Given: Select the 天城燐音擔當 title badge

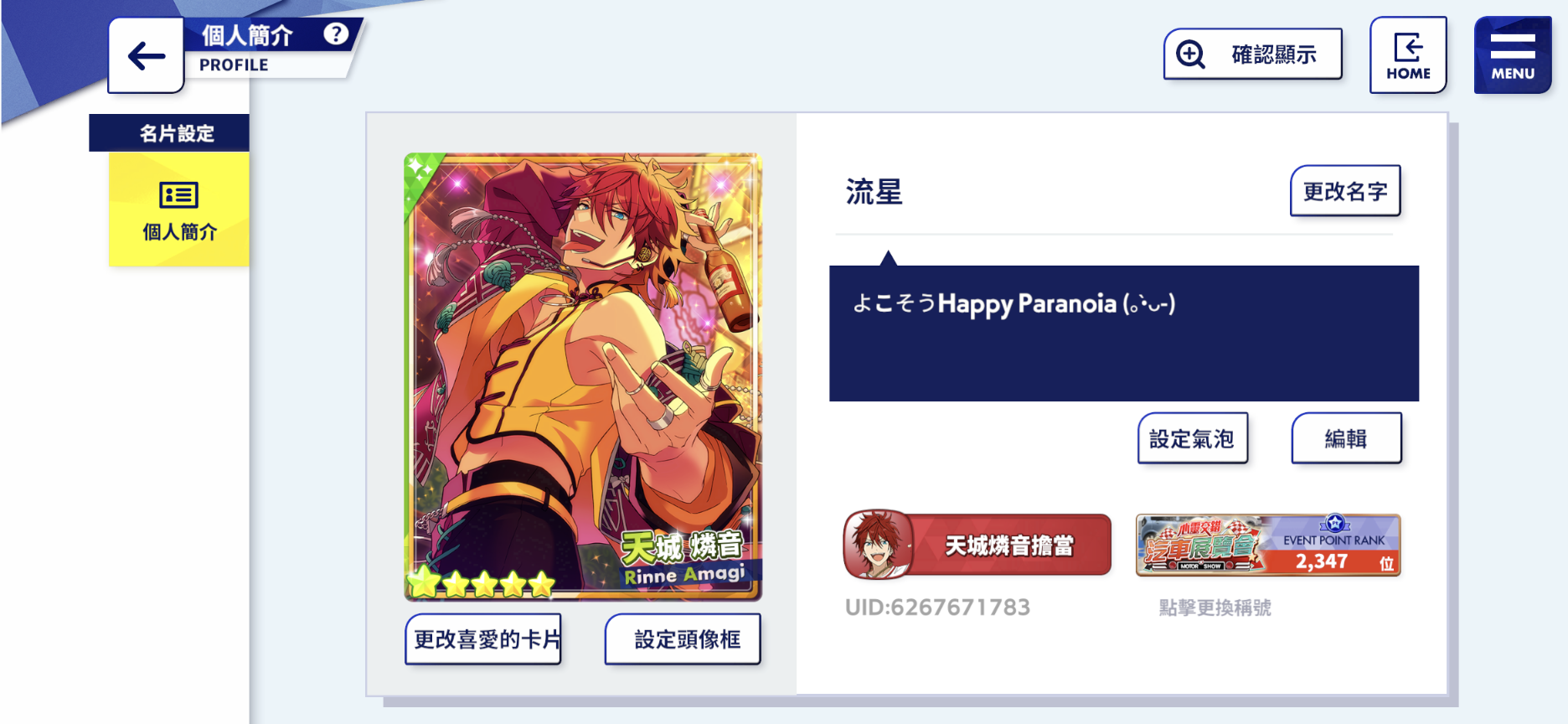Looking at the screenshot, I should click(977, 545).
